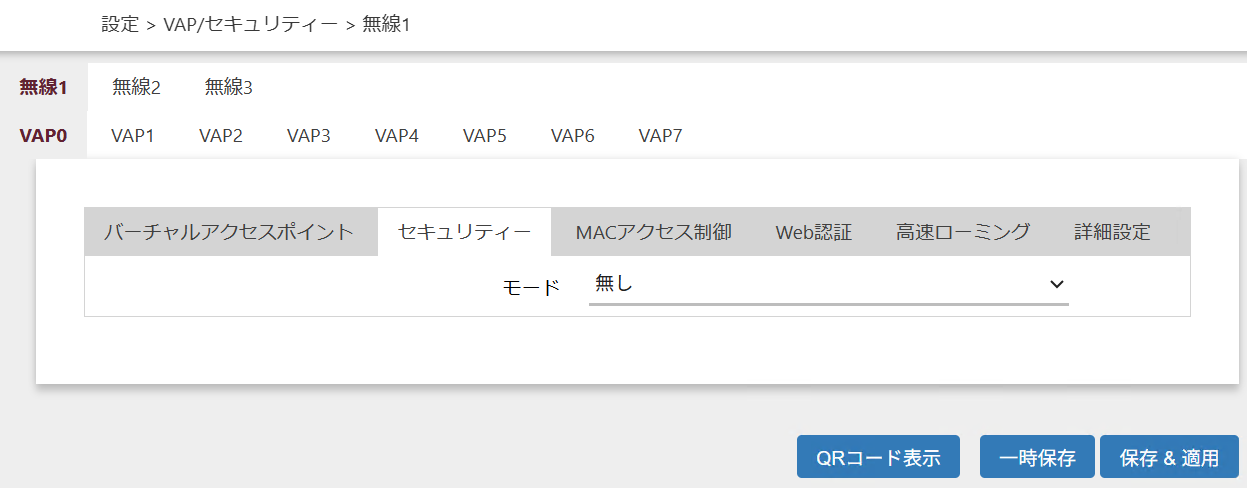Select the VAP5 tab
Image resolution: width=1247 pixels, height=488 pixels.
coord(485,136)
